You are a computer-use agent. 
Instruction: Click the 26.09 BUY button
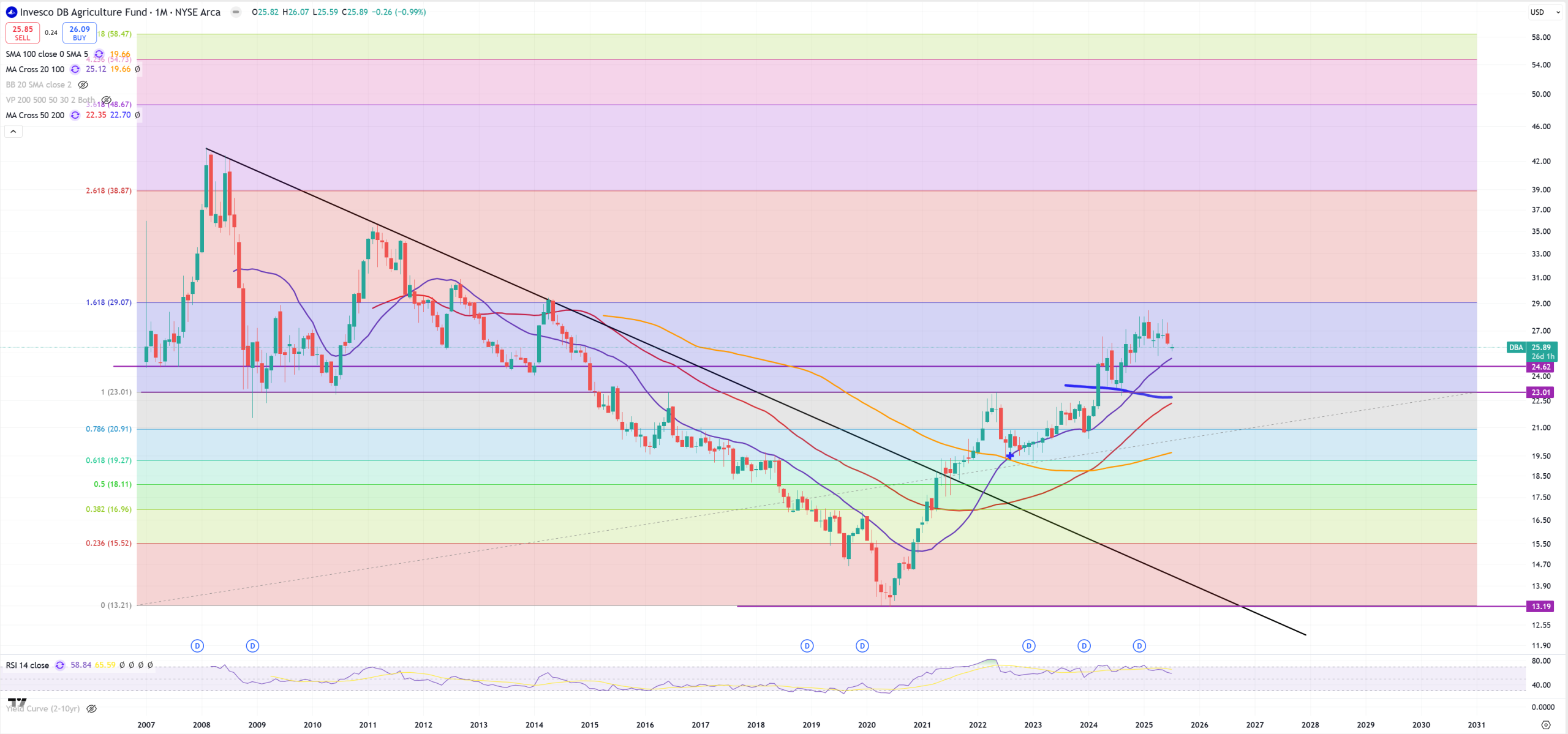click(x=80, y=33)
